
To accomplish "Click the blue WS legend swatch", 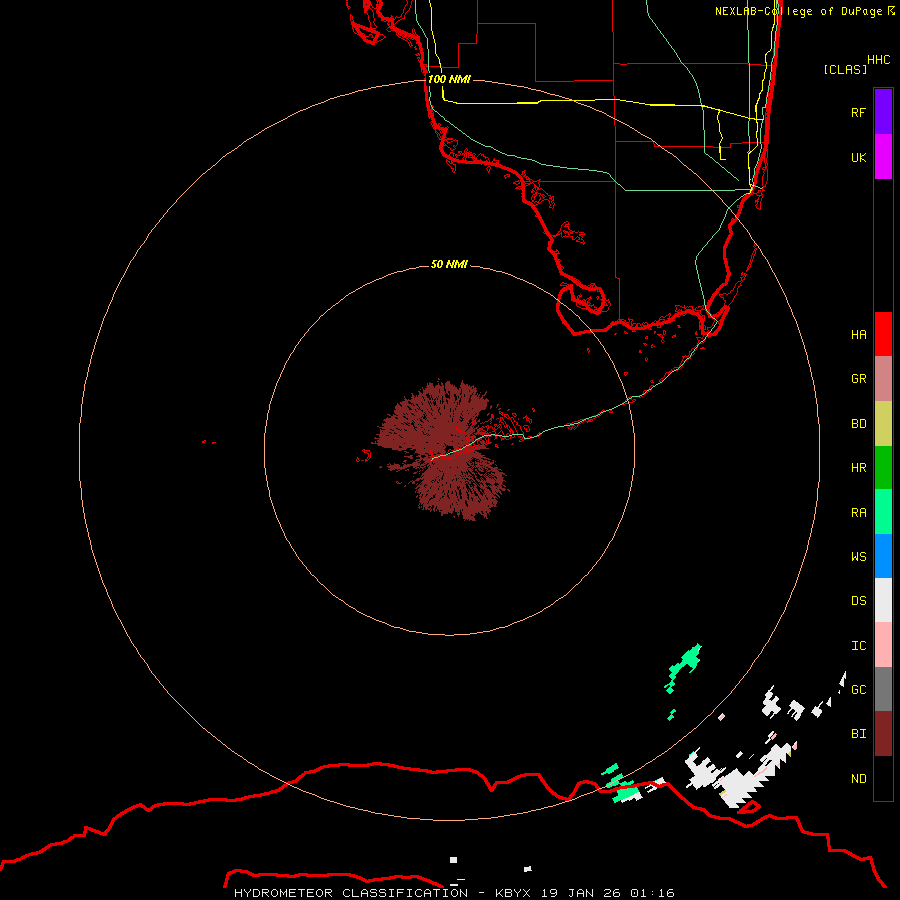I will point(883,556).
